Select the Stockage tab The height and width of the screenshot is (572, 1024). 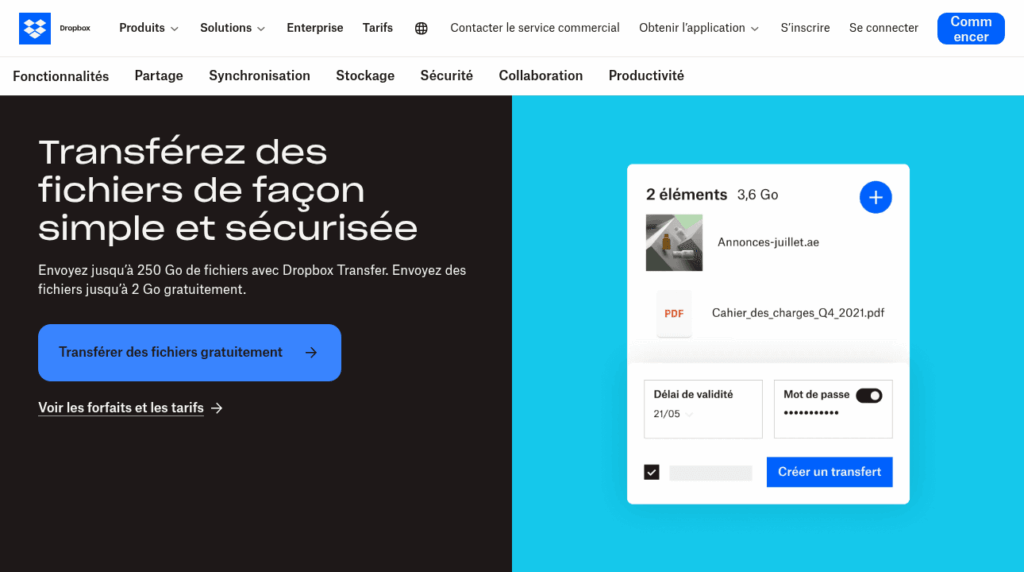(x=365, y=76)
